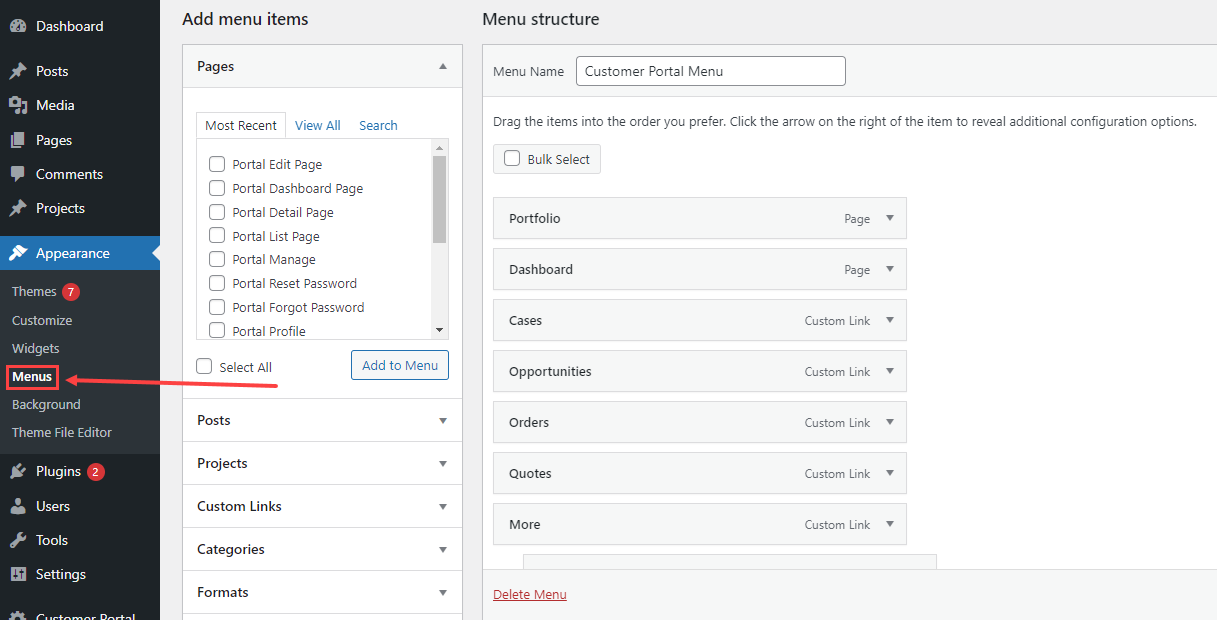1217x620 pixels.
Task: Click the Posts pushpin icon
Action: (x=18, y=71)
